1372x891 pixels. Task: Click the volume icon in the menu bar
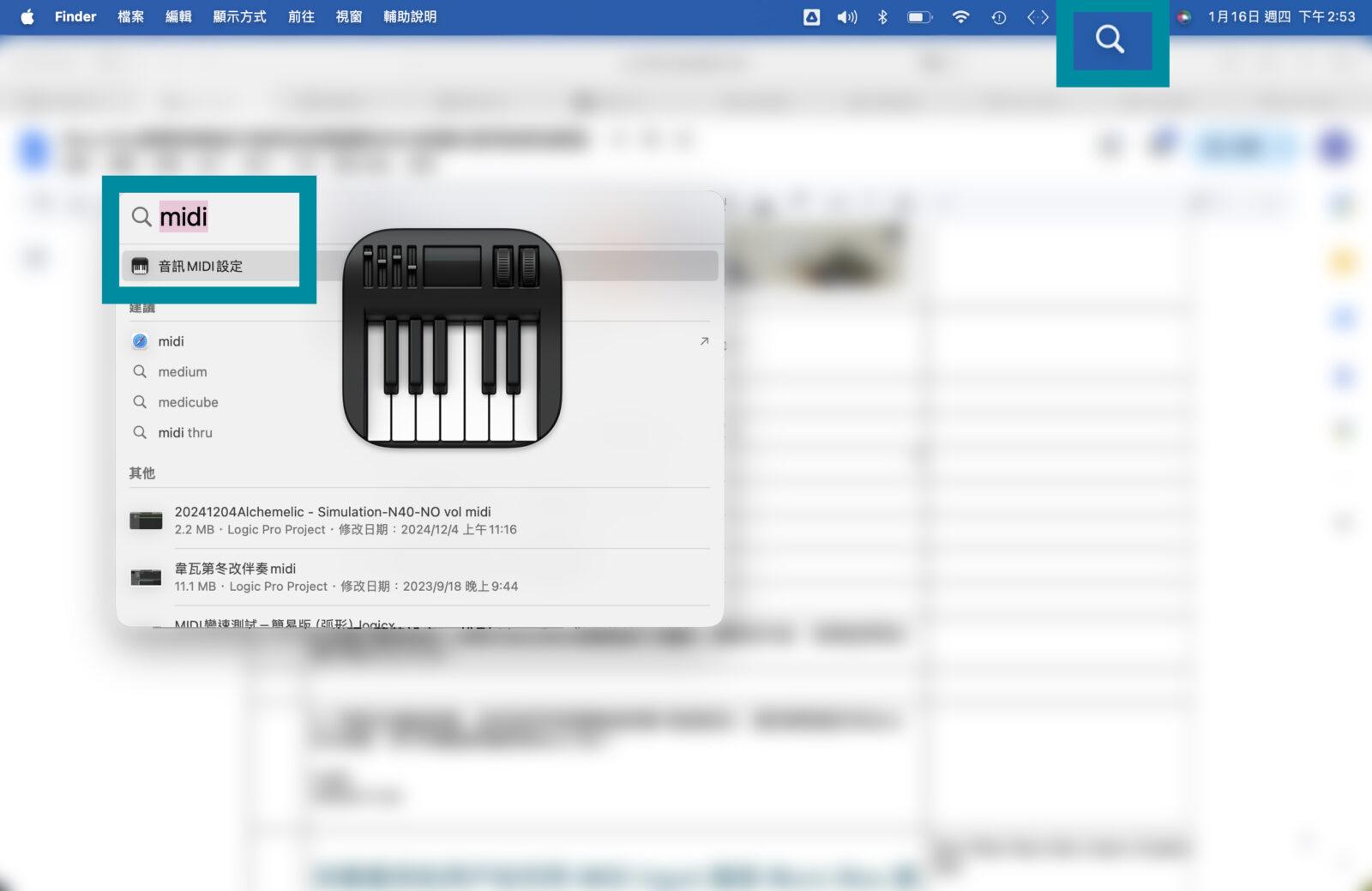coord(846,17)
